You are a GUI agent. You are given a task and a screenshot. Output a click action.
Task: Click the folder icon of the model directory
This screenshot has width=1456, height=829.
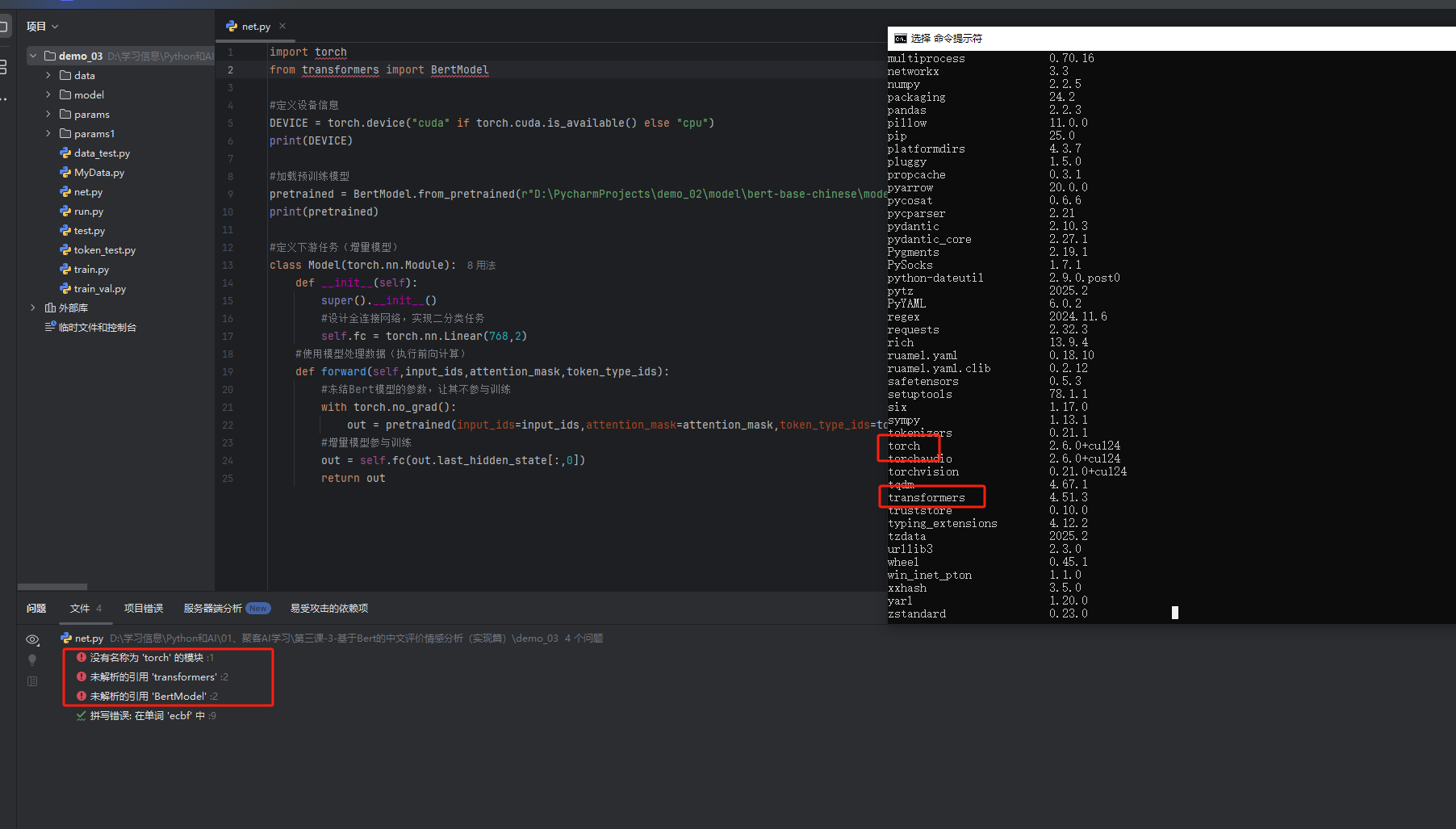(65, 94)
